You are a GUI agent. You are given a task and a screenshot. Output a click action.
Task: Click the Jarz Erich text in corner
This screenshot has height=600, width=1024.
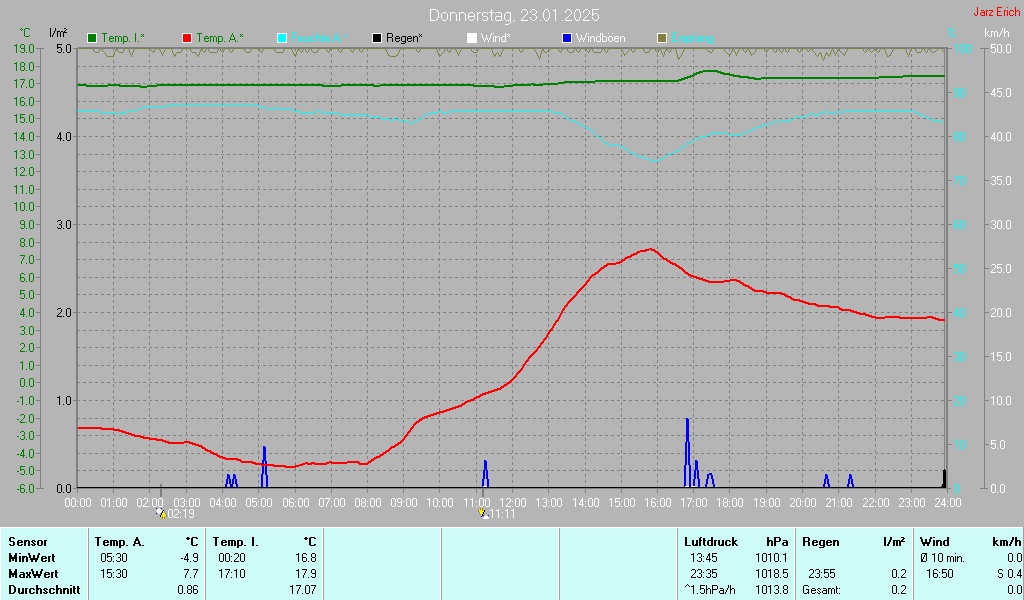tap(996, 13)
